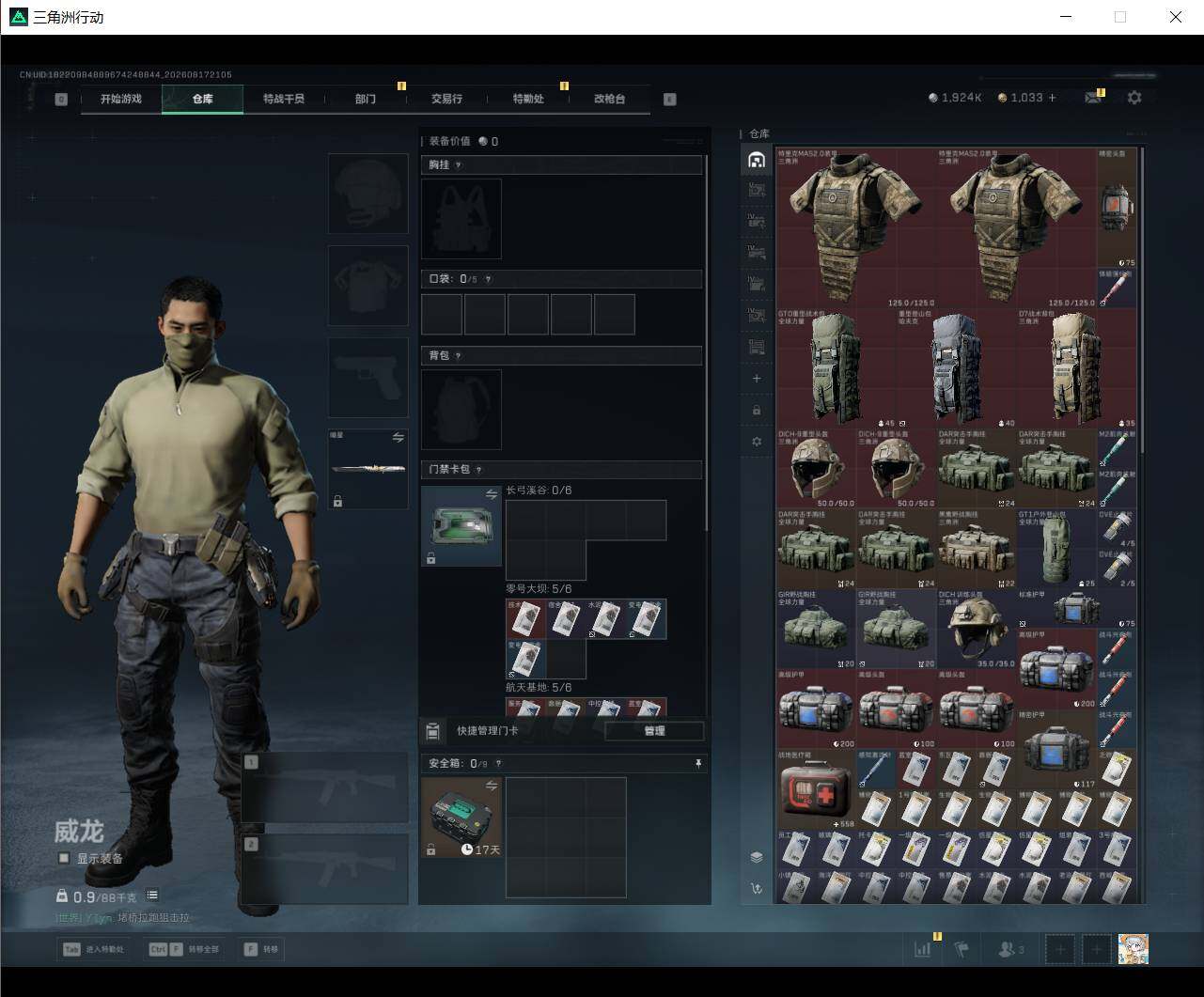Click the 零号大坝: 5/6 label
Screen dimensions: 1204x997
pyautogui.click(x=539, y=589)
